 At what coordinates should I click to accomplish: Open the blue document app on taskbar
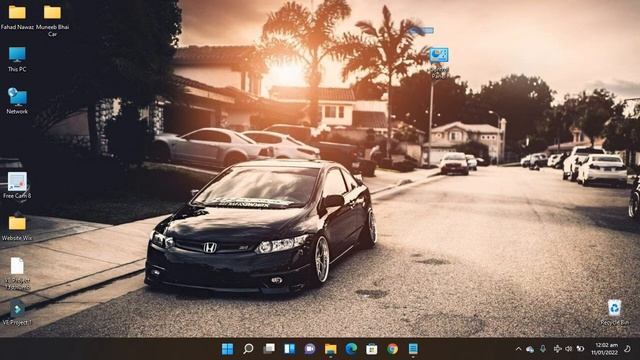point(413,349)
